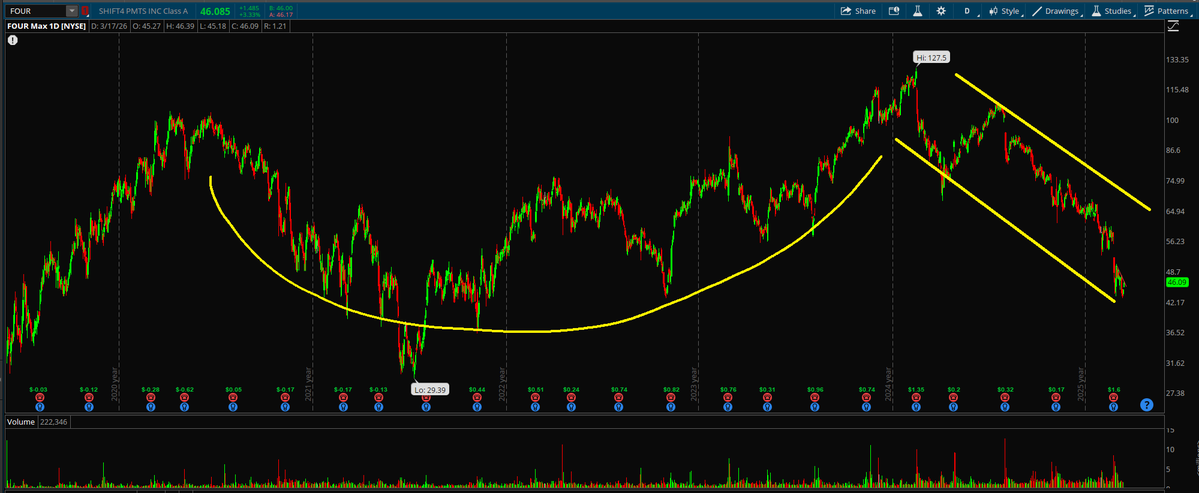Viewport: 1199px width, 493px height.
Task: Click the 74.99 price axis label
Action: point(1176,180)
